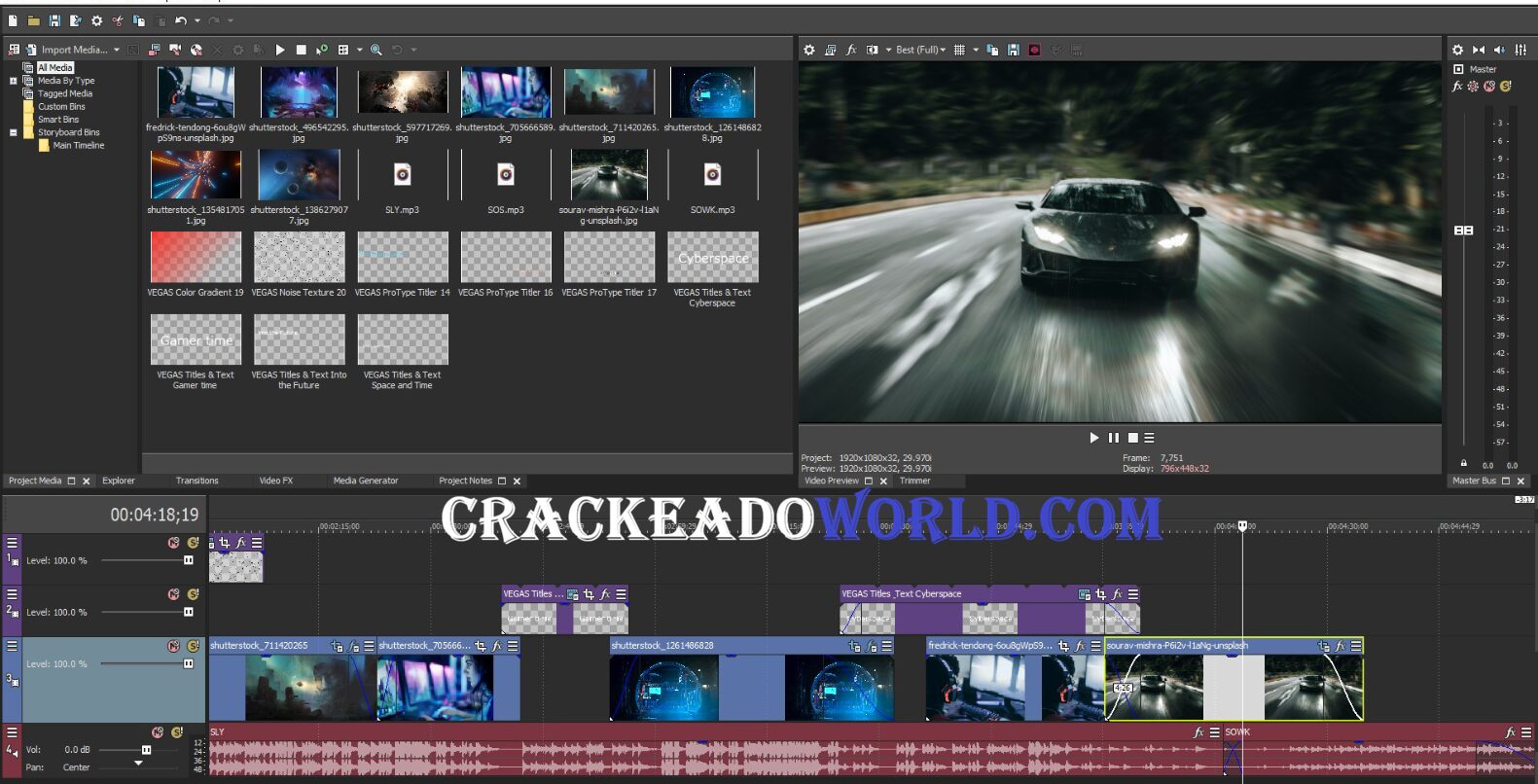1538x784 pixels.
Task: Open Video Preview properties gear icon
Action: (809, 50)
